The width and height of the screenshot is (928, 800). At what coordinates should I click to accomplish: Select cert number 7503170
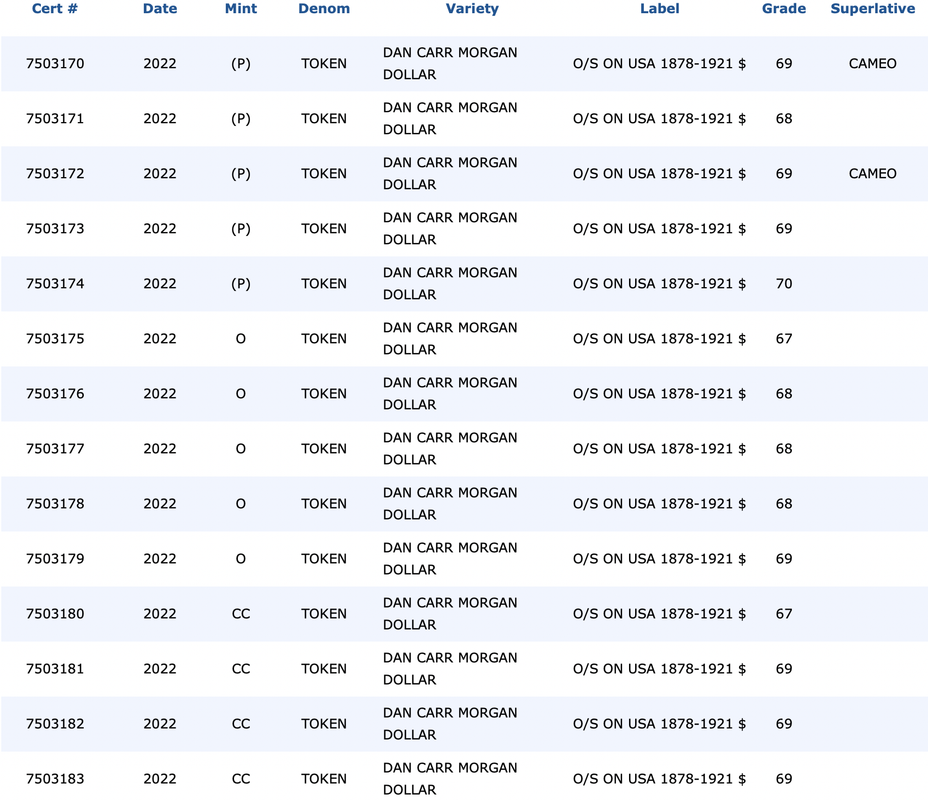coord(55,63)
